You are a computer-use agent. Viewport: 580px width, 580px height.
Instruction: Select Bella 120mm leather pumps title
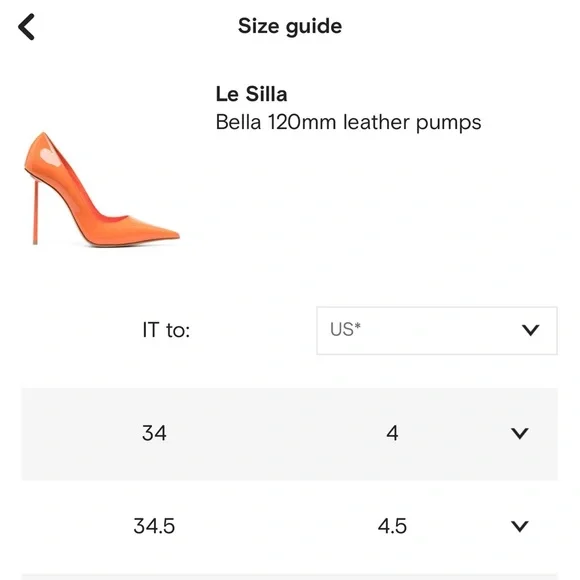(x=348, y=122)
